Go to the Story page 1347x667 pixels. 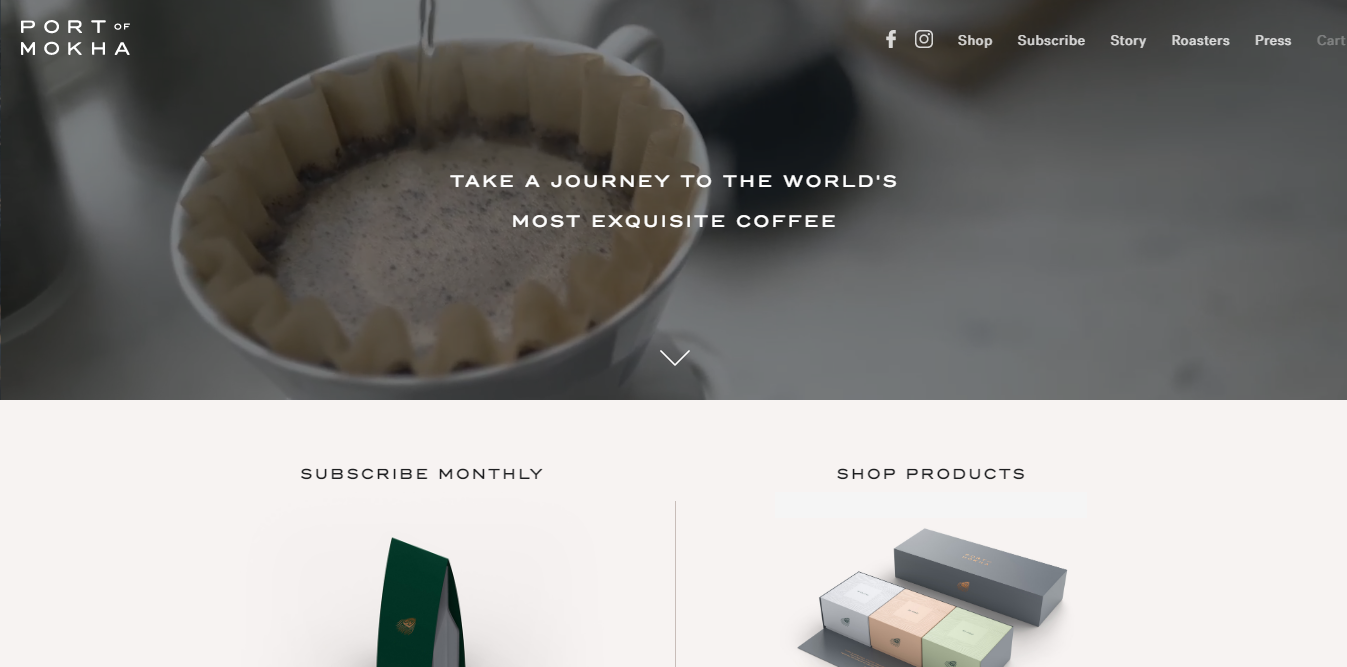pos(1128,40)
